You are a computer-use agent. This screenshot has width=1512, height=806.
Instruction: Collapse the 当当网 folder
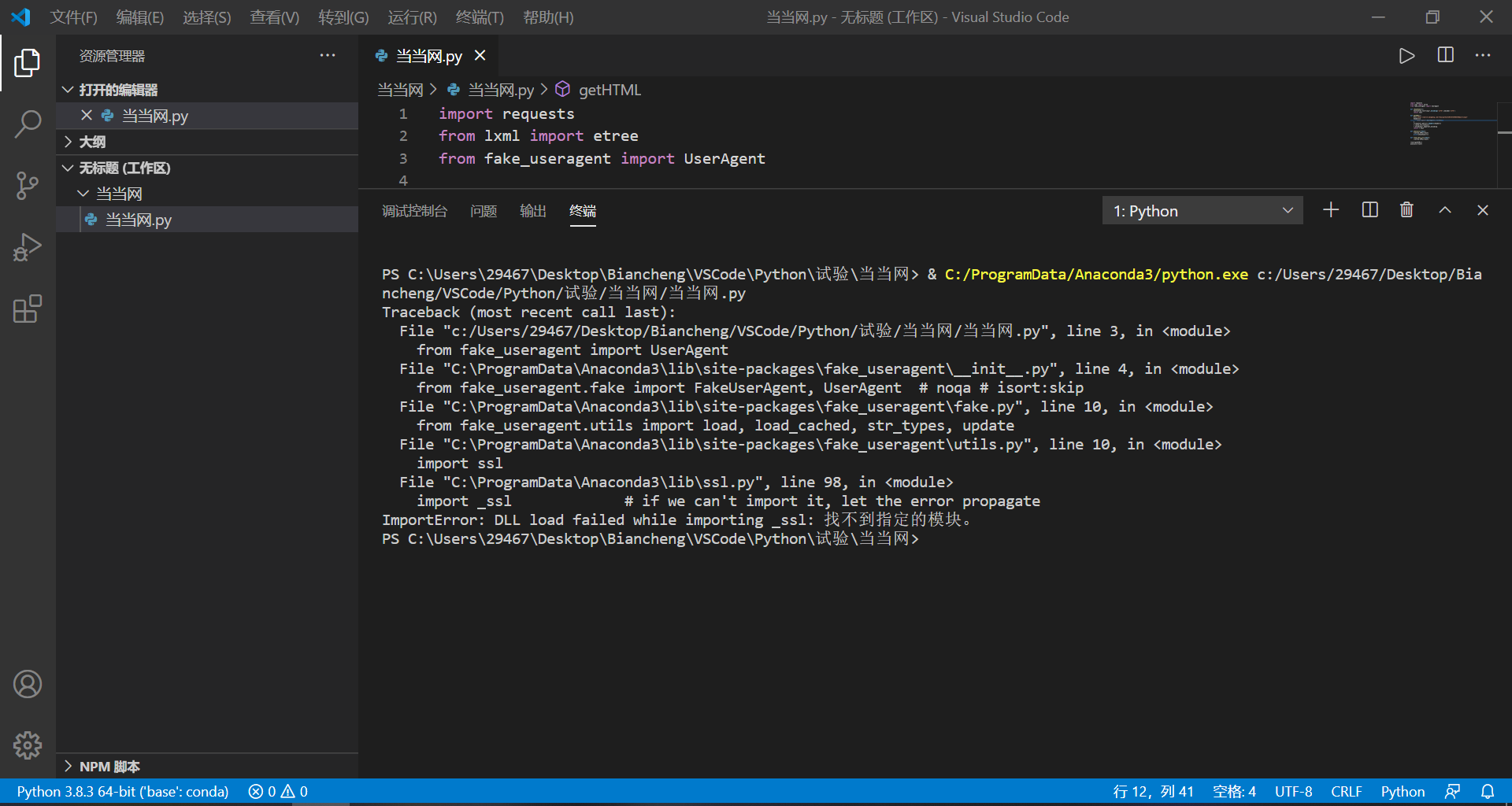(208, 194)
